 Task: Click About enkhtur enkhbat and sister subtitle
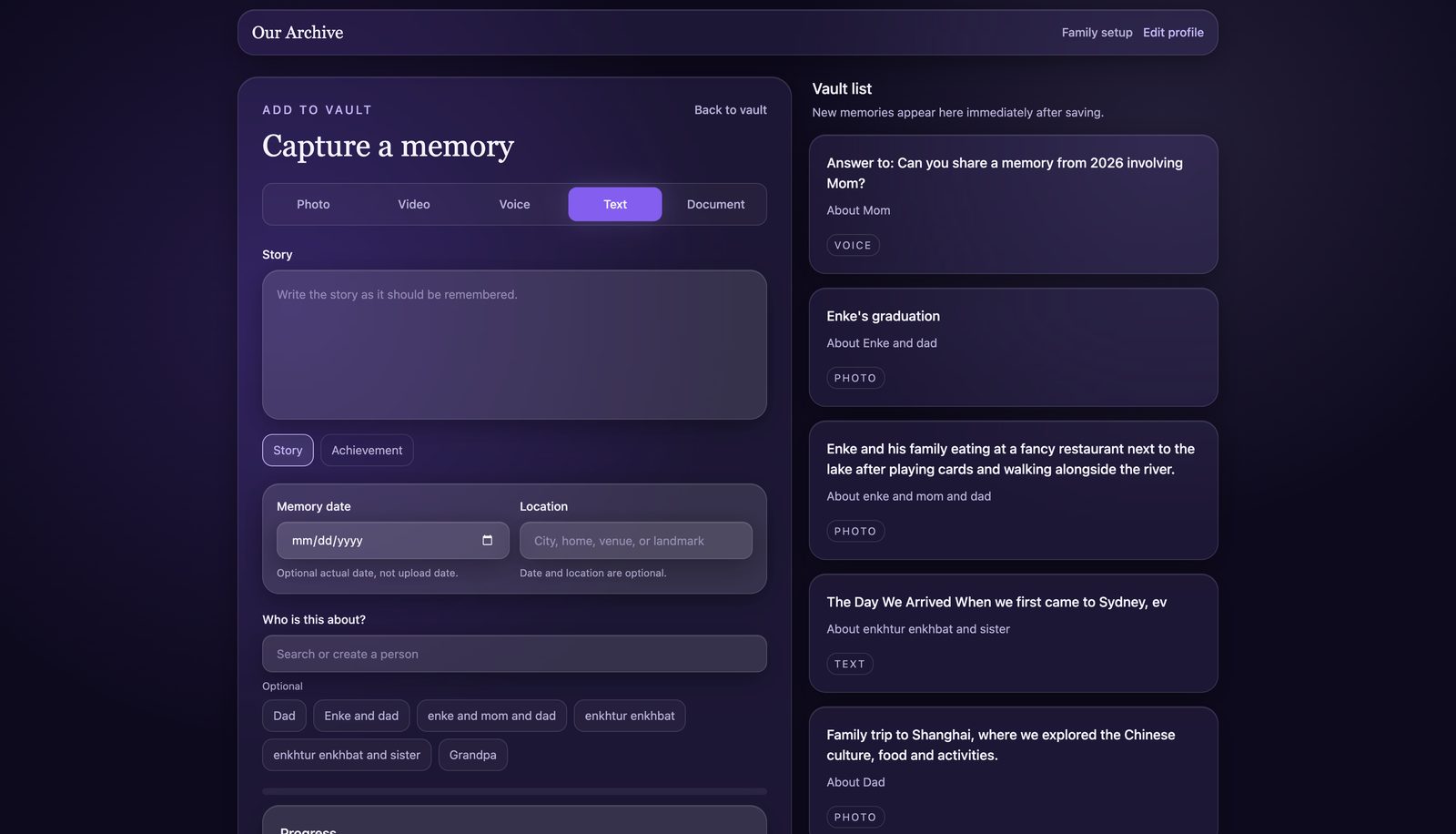click(x=918, y=629)
